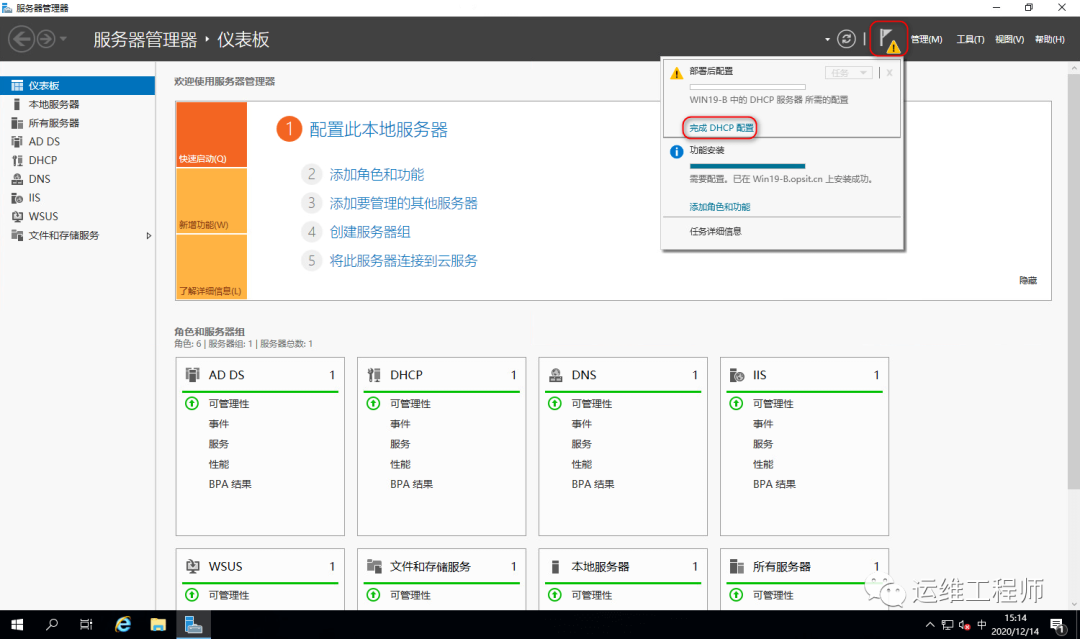Click the 功能安装 progress bar
Image resolution: width=1080 pixels, height=639 pixels.
tap(747, 166)
